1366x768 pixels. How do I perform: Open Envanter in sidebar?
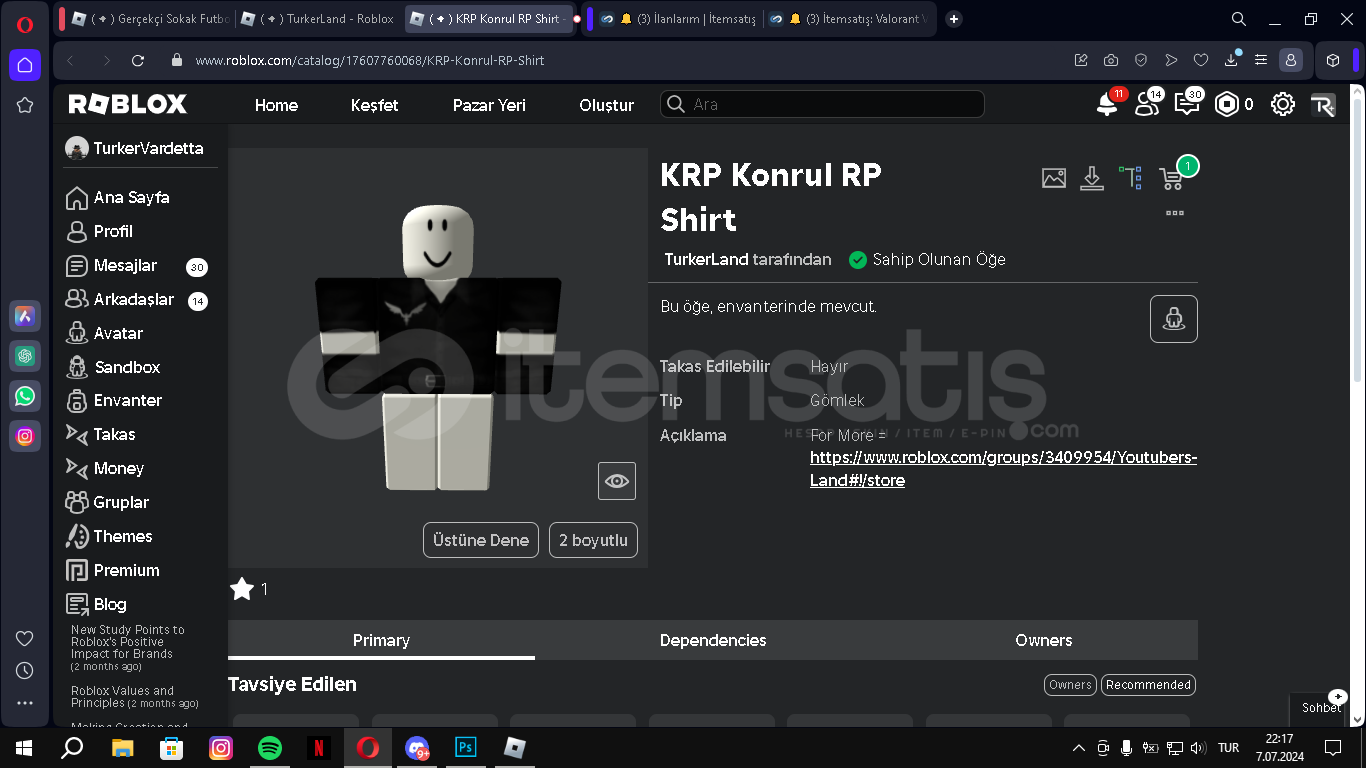click(x=114, y=400)
